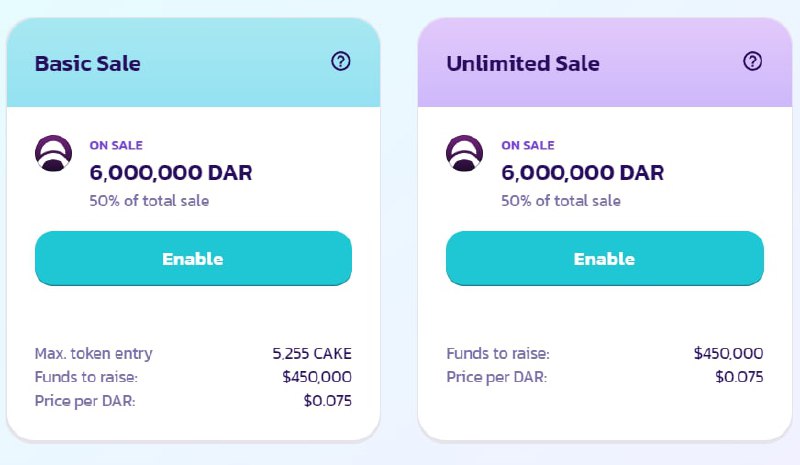Open the Basic Sale help question icon
The width and height of the screenshot is (800, 465).
(341, 62)
